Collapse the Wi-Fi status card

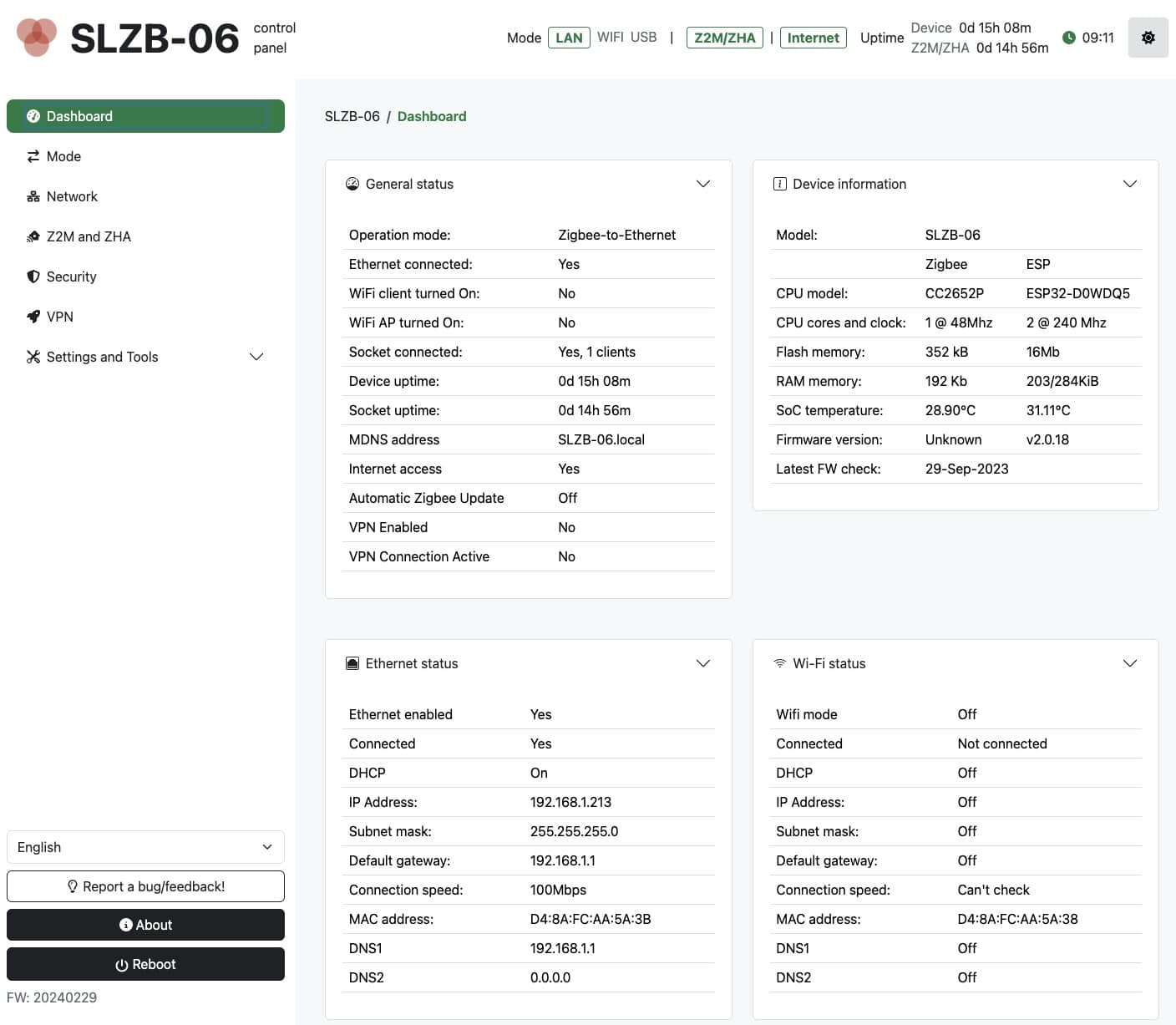pyautogui.click(x=1130, y=663)
